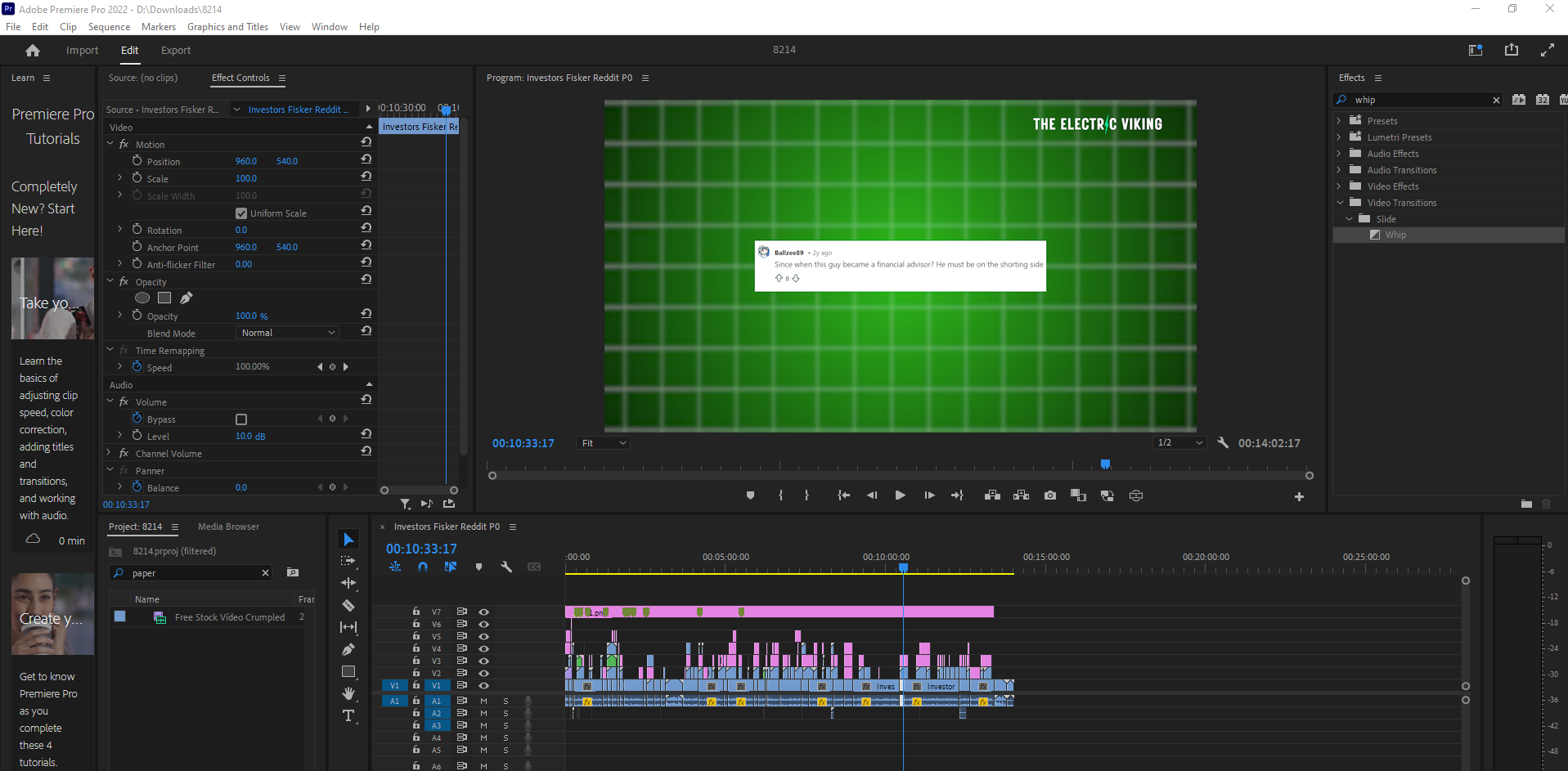This screenshot has width=1568, height=771.
Task: Switch to the Media Browser tab
Action: pyautogui.click(x=228, y=527)
